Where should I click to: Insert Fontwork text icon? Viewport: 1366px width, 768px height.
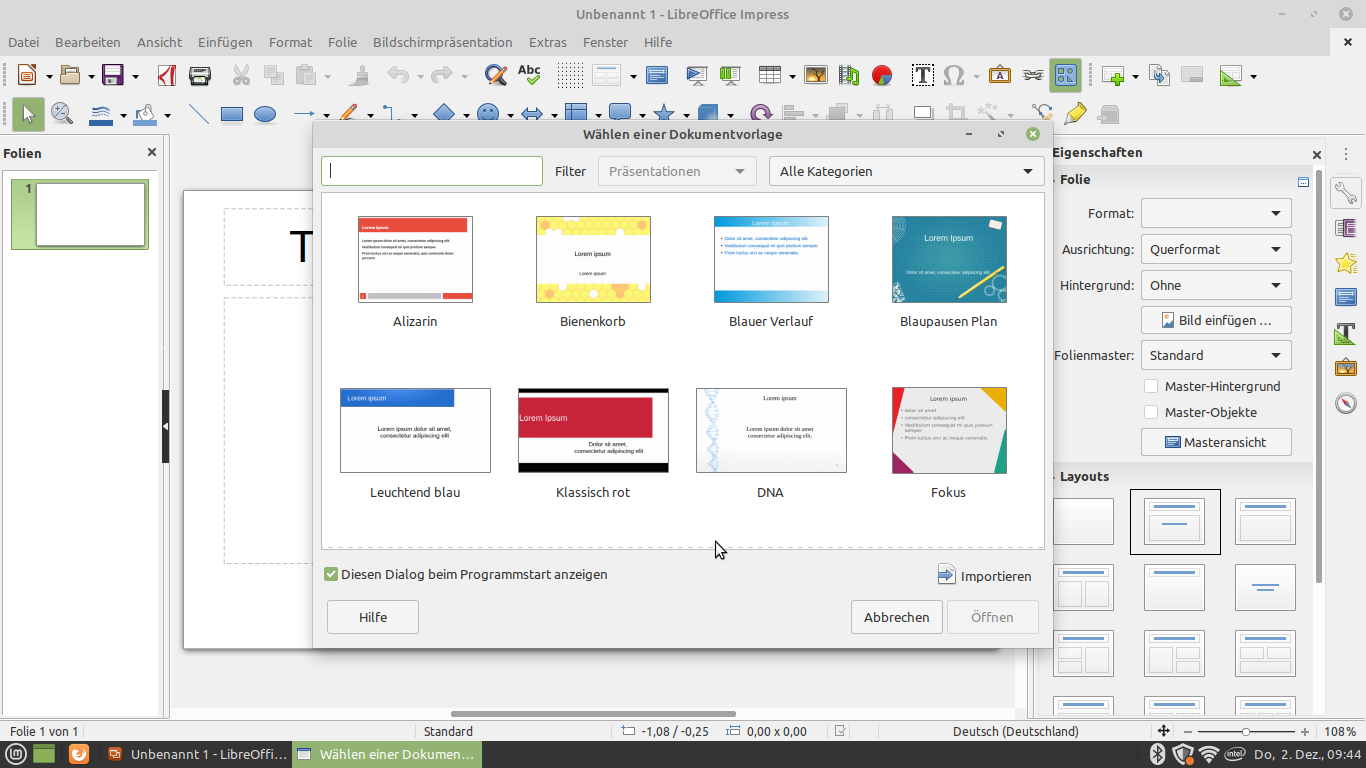(x=999, y=75)
